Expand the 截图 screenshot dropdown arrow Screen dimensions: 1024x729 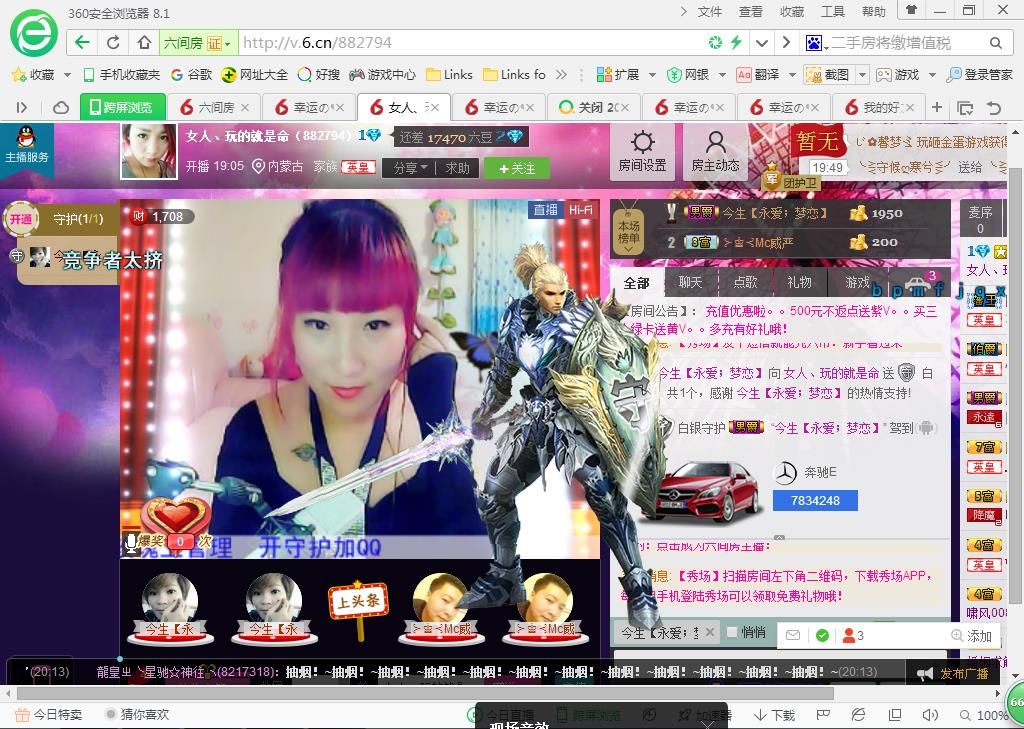863,75
